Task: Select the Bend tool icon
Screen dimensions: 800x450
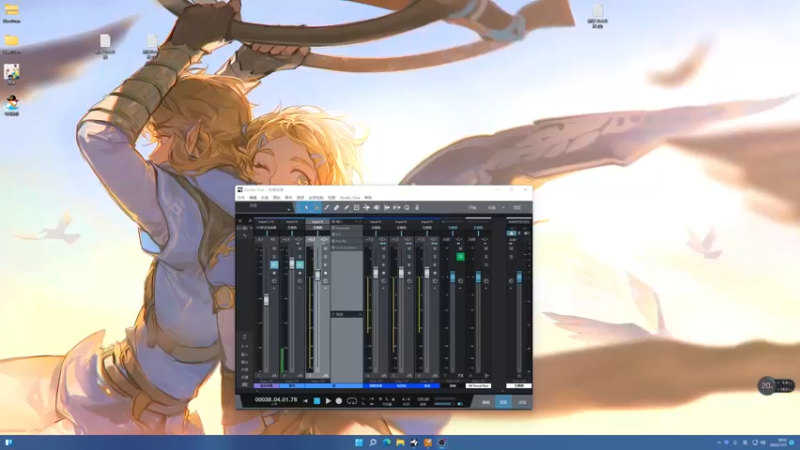Action: pyautogui.click(x=366, y=208)
